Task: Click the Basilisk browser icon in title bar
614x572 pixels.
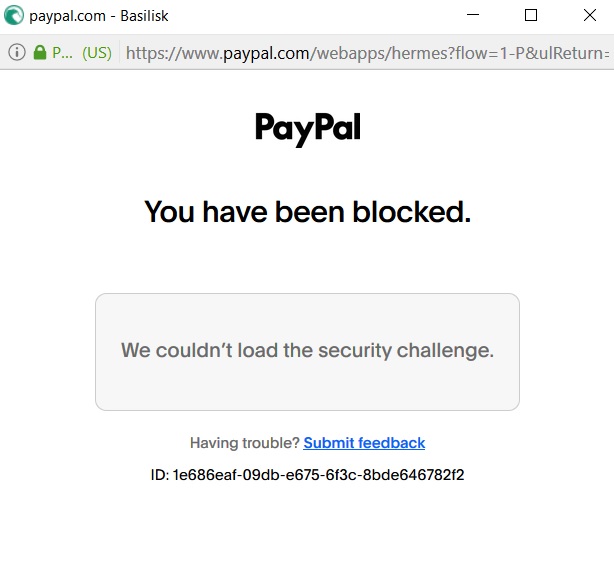Action: (14, 15)
